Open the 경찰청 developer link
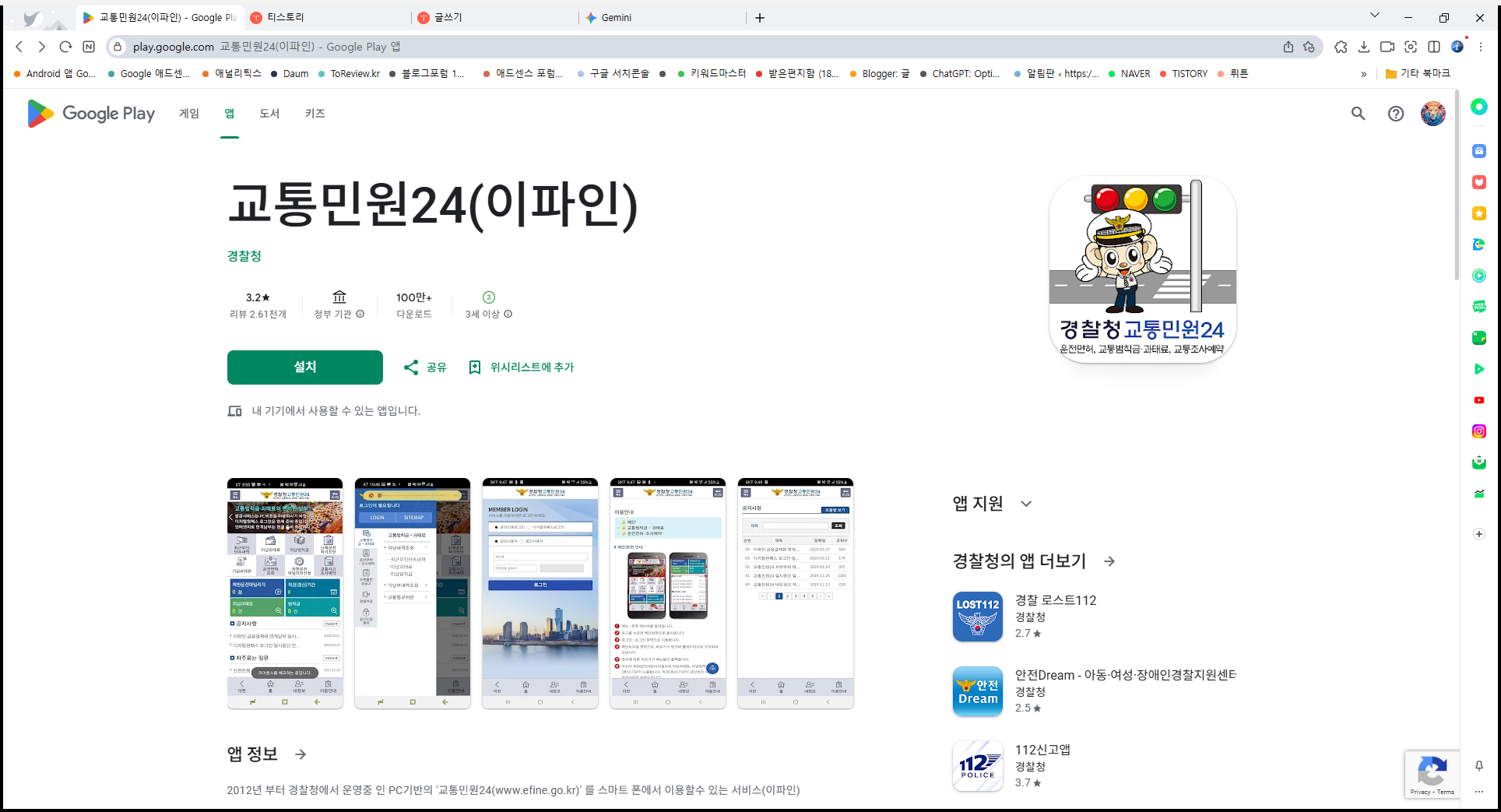 point(244,255)
